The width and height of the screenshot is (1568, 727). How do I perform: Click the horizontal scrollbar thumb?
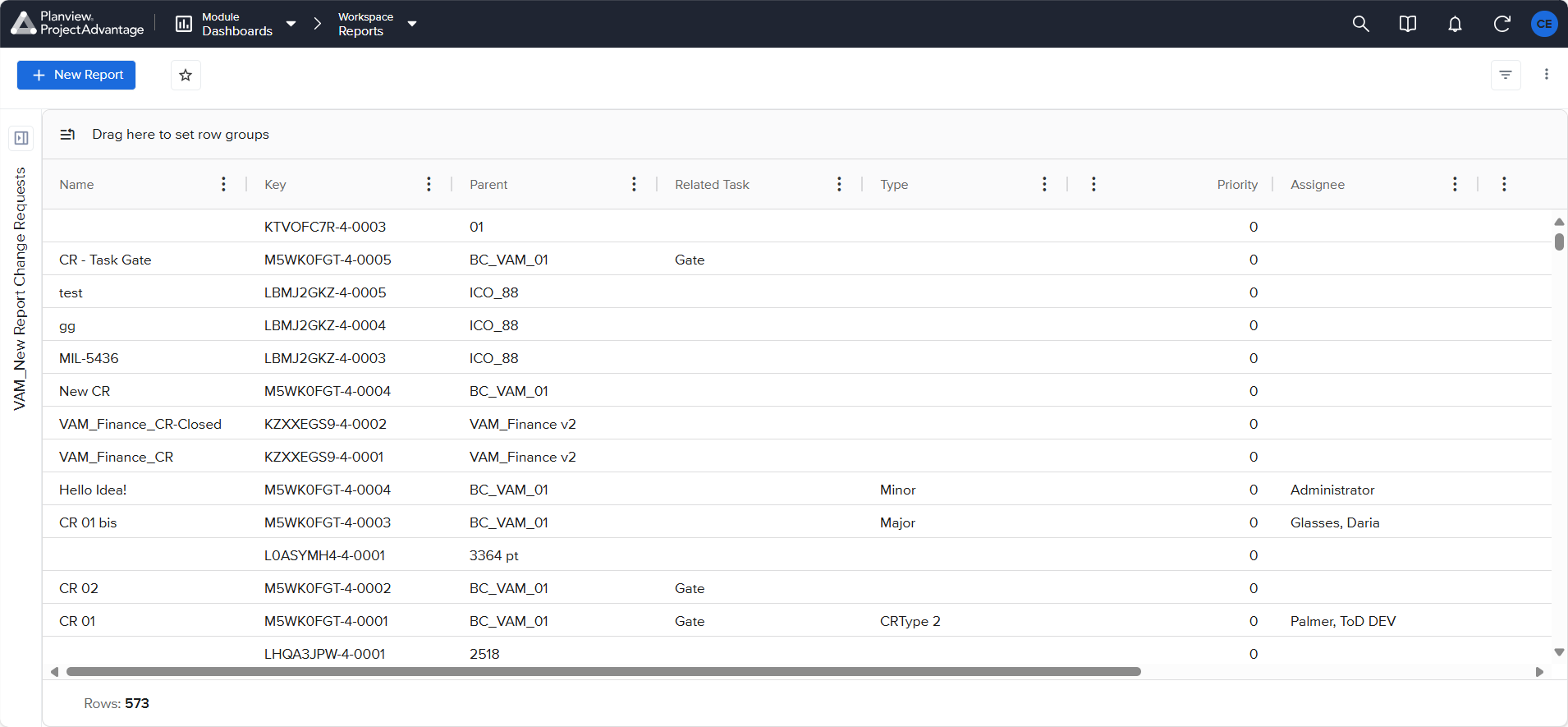point(603,672)
